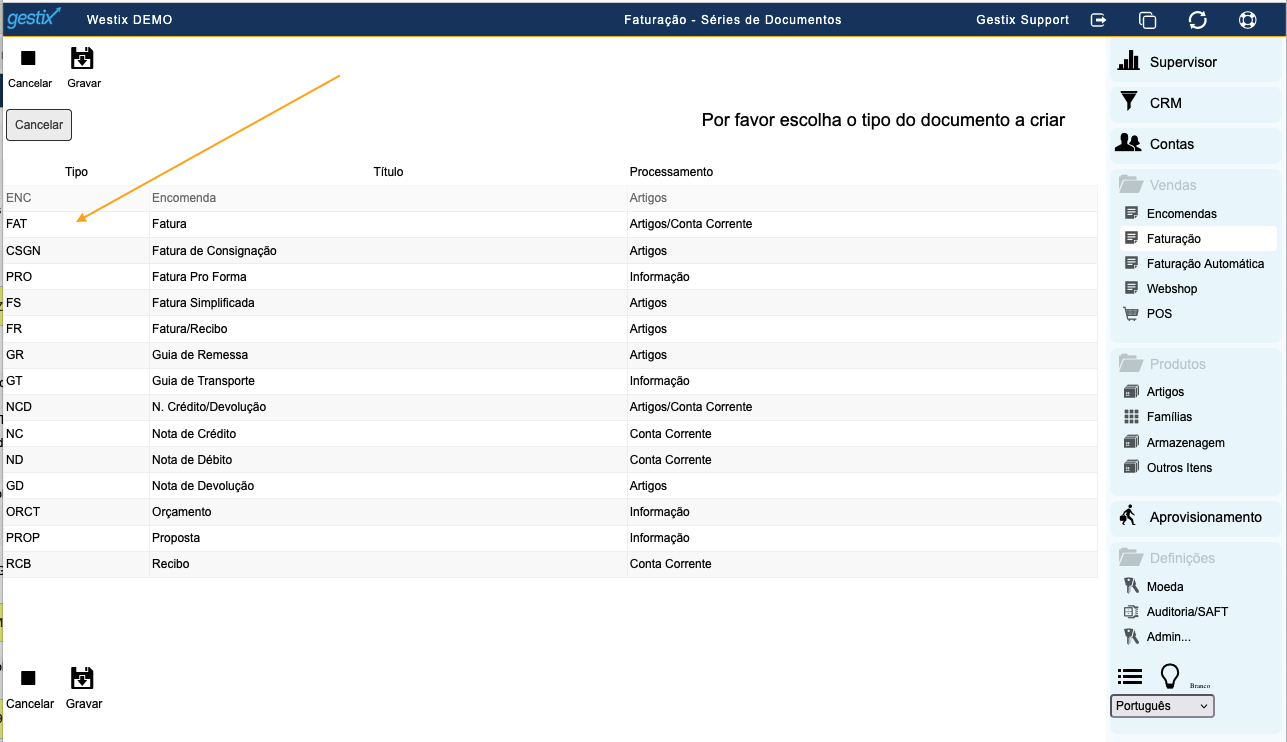Click the refresh arrows icon in header
This screenshot has height=742, width=1287.
point(1197,20)
